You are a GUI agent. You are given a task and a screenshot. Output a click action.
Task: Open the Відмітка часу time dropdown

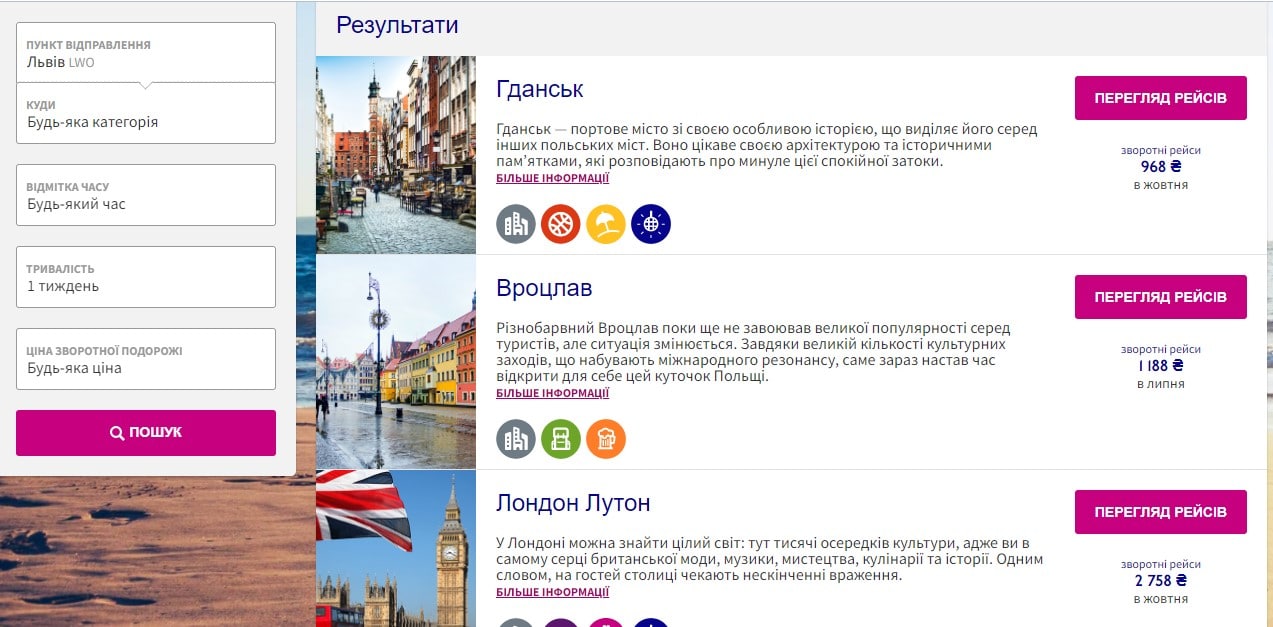[x=146, y=195]
